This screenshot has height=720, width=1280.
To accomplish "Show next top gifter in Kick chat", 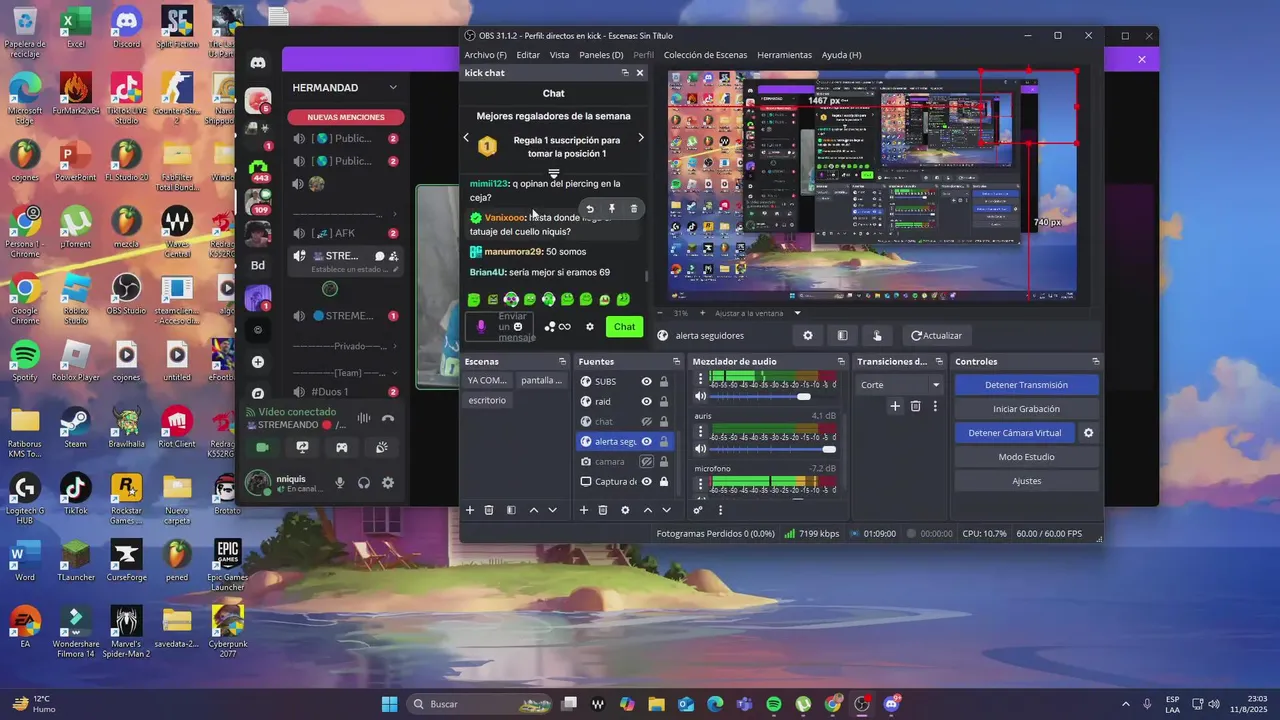I will (x=641, y=138).
